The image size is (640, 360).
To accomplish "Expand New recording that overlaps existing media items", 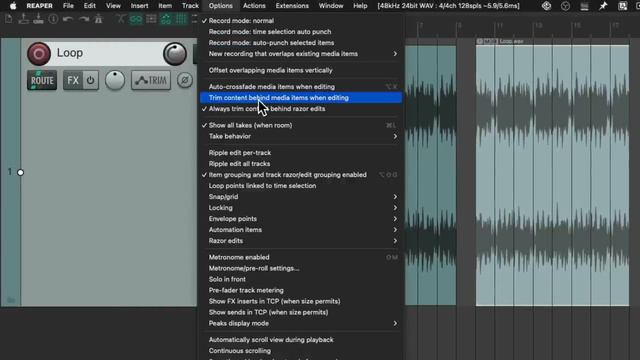I will 301,53.
